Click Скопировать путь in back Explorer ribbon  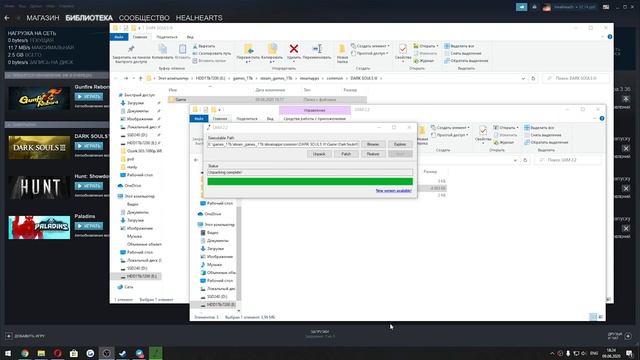tap(211, 53)
